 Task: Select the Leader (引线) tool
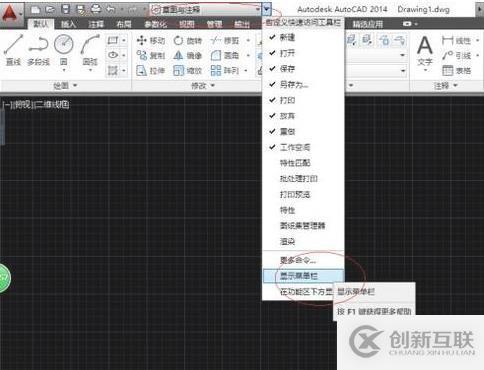pyautogui.click(x=456, y=55)
